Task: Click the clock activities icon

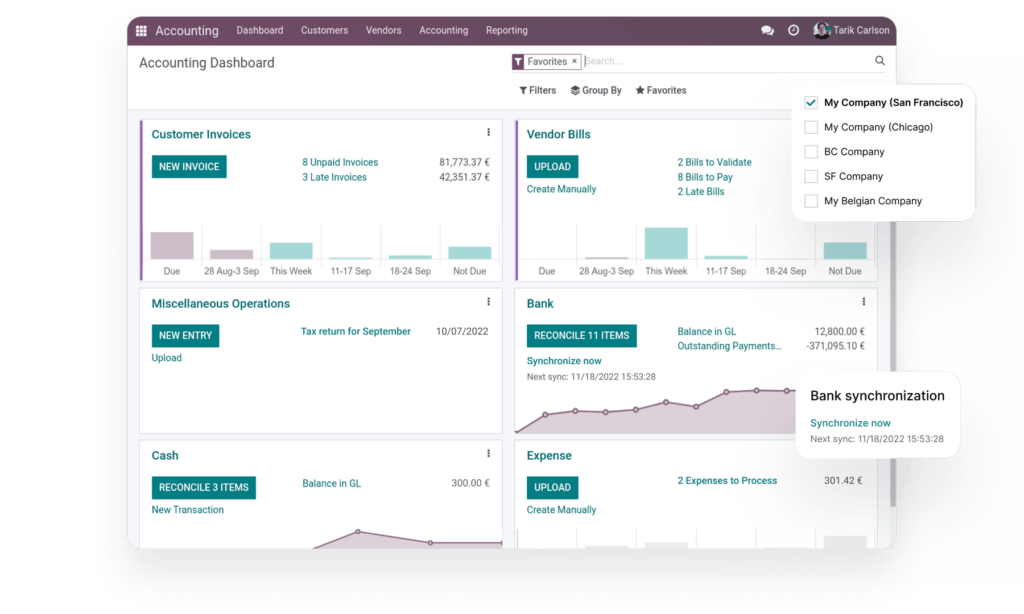Action: pyautogui.click(x=793, y=31)
